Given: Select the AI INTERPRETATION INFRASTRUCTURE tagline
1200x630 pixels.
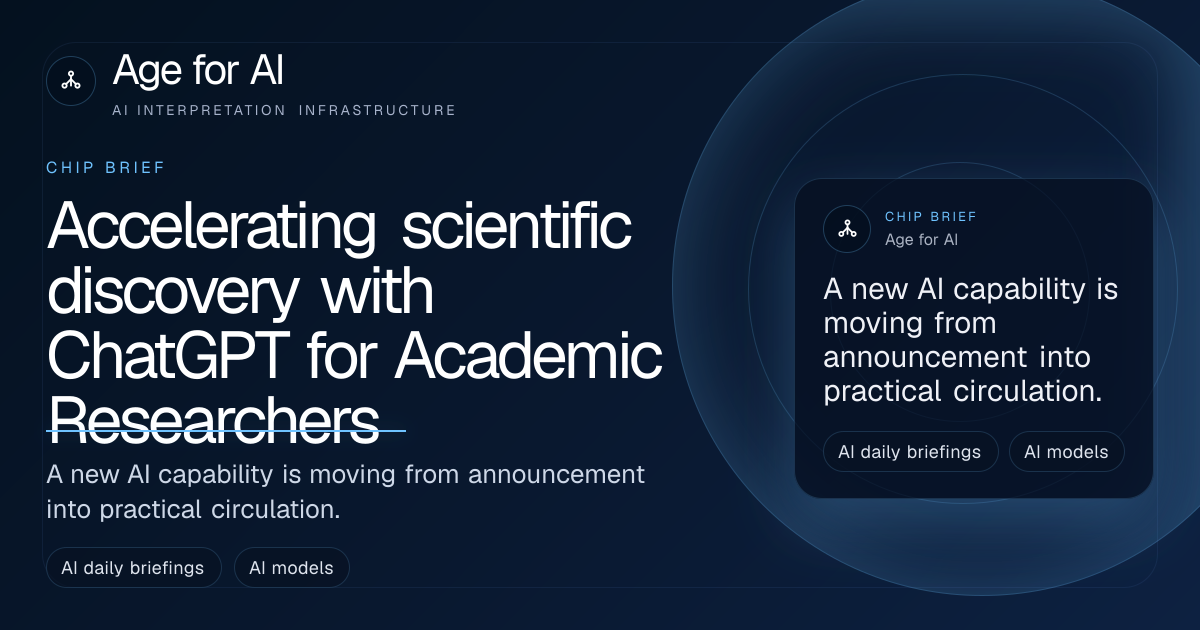Looking at the screenshot, I should pyautogui.click(x=285, y=110).
